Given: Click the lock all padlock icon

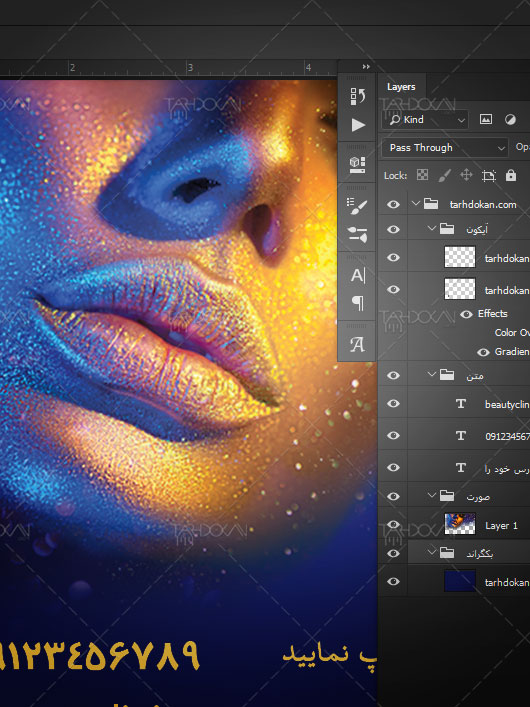Looking at the screenshot, I should (511, 175).
